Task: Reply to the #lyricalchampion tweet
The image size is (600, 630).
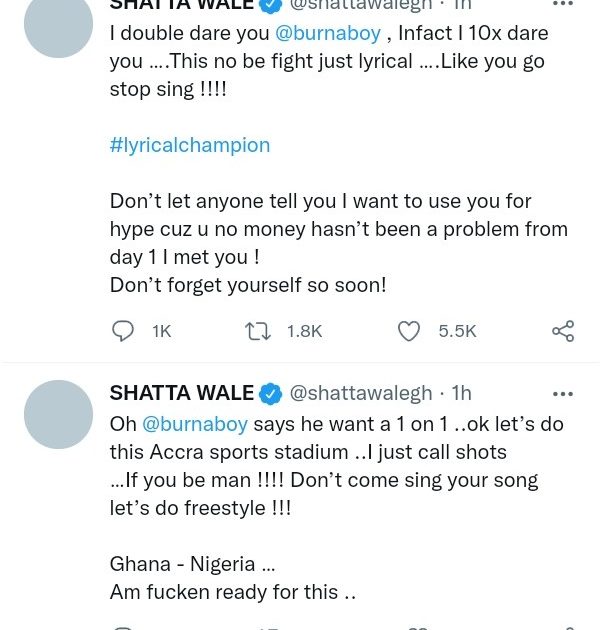Action: [123, 331]
